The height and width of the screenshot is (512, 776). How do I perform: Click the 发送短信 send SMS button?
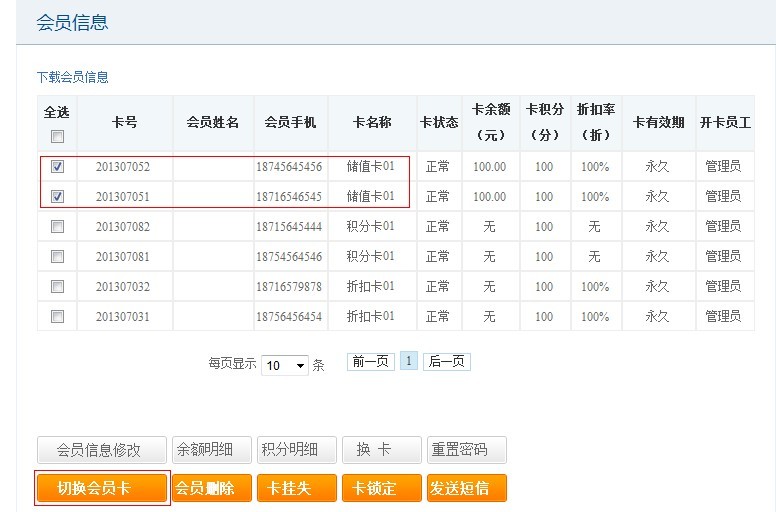(x=466, y=488)
